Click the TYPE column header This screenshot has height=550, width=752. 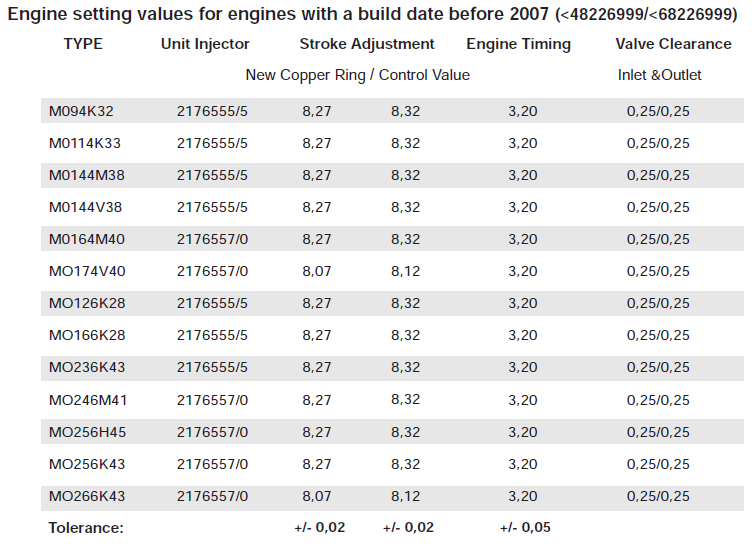point(83,44)
